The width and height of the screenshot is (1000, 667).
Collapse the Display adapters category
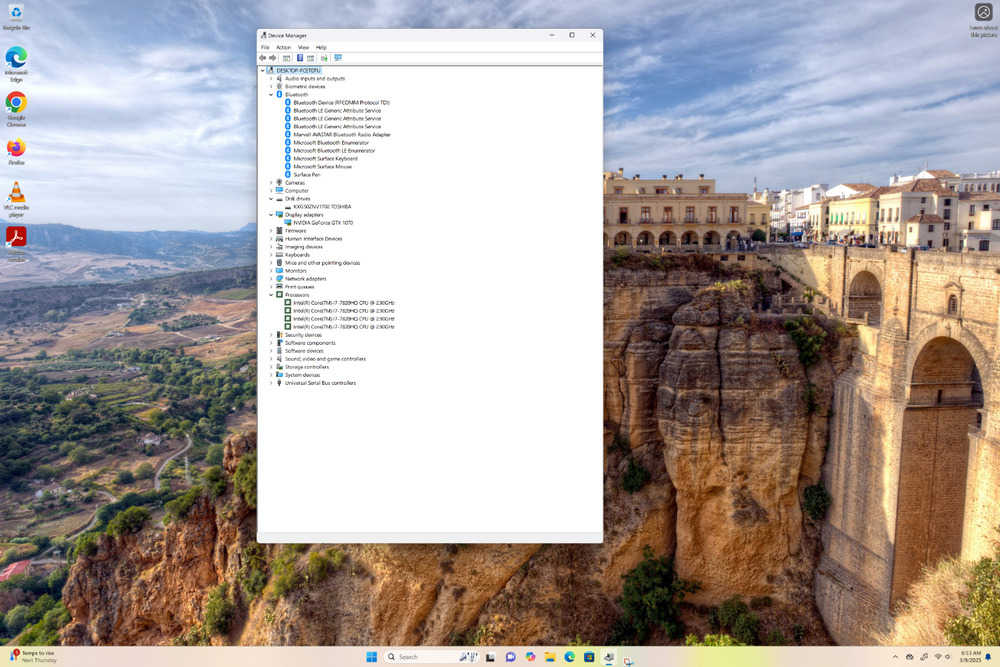pos(271,215)
